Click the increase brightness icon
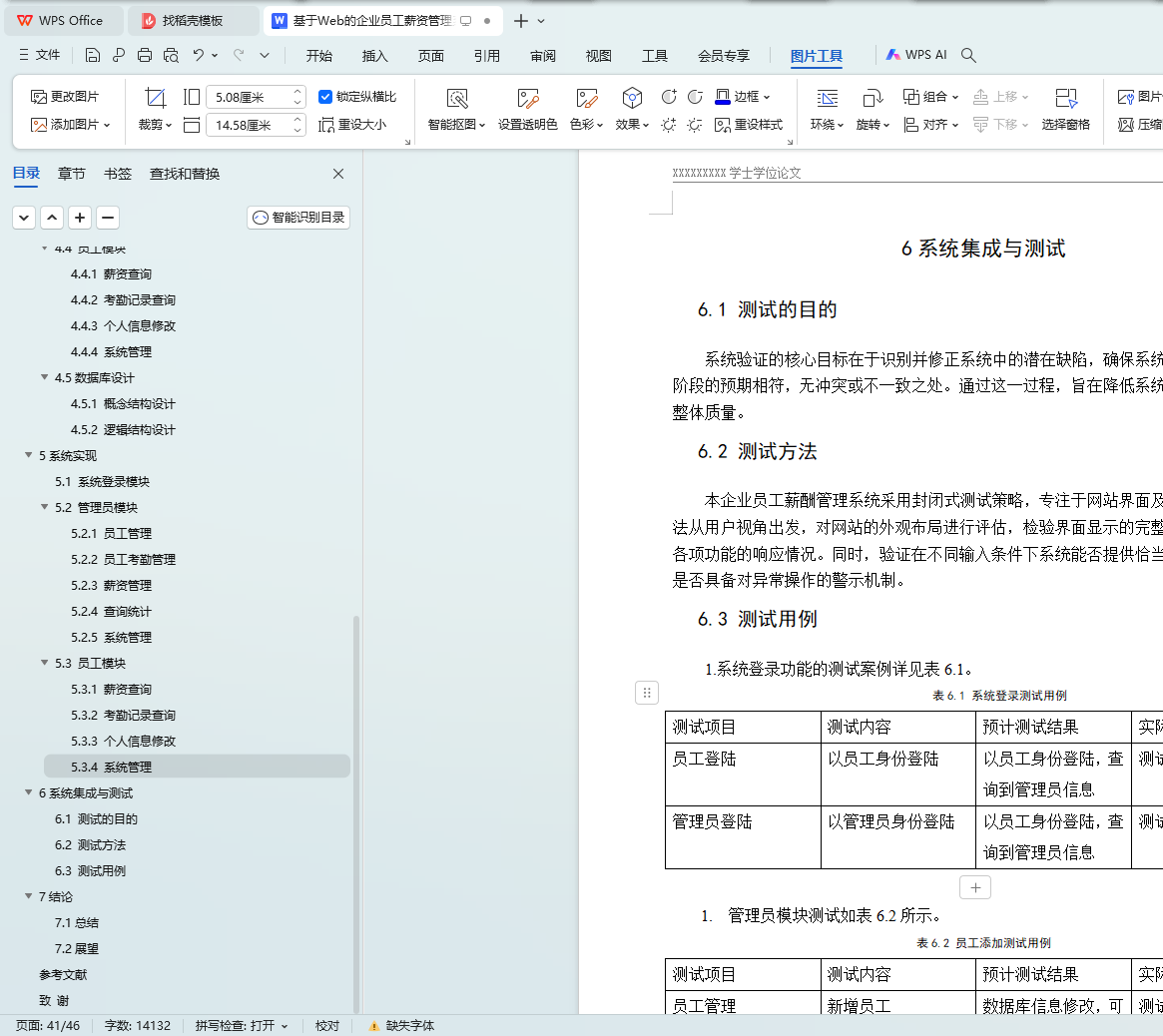The image size is (1163, 1036). tap(668, 125)
